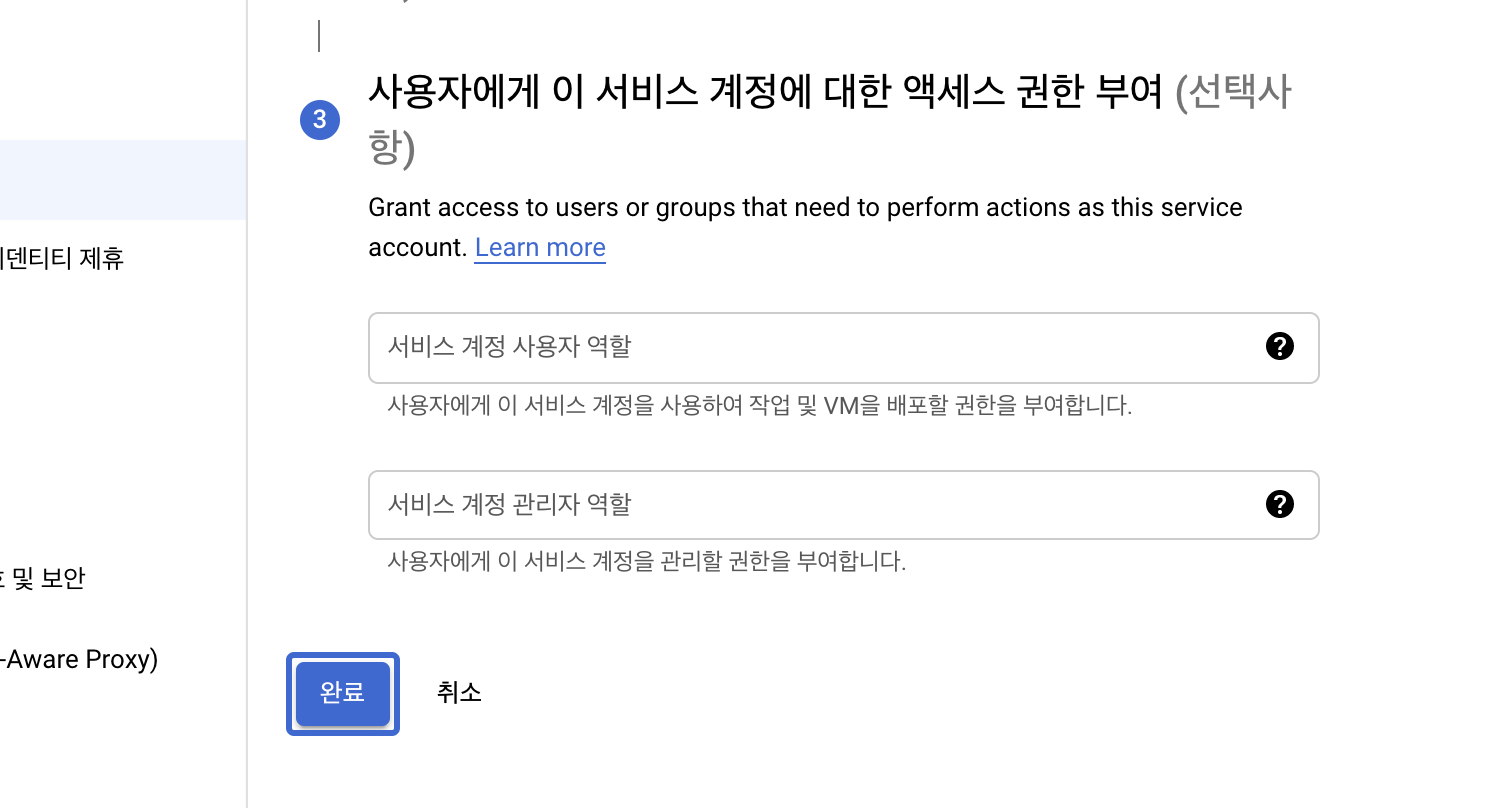Screen dimensions: 1486x808
Task: Open help for the 서비스 계정 관리자 역할 field
Action: point(1280,505)
